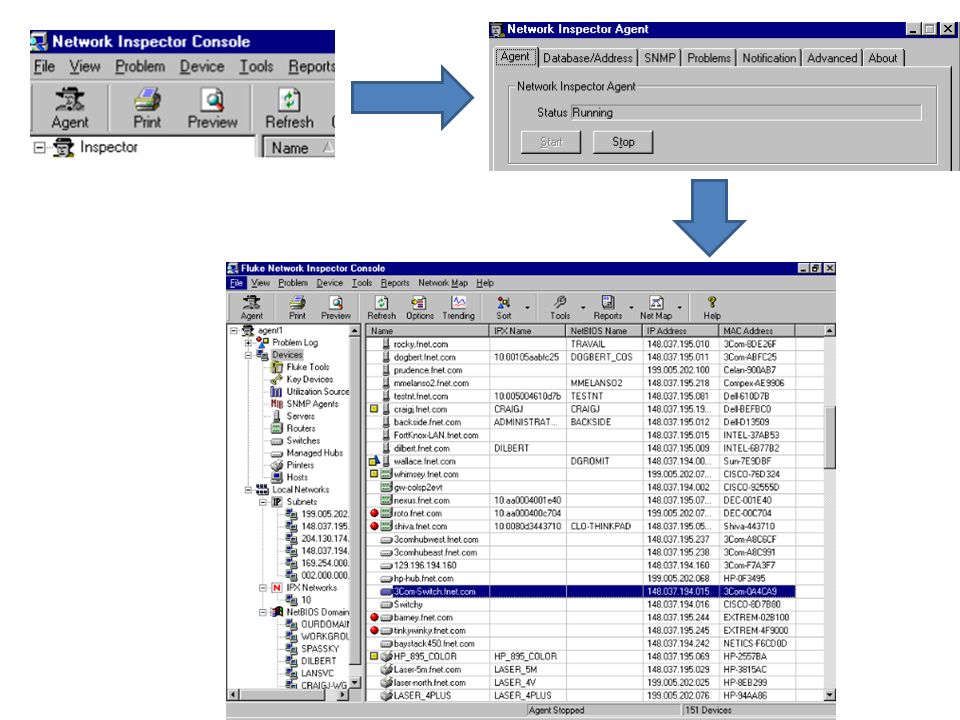Click Net Map icon in Fluke toolbar

pos(656,308)
